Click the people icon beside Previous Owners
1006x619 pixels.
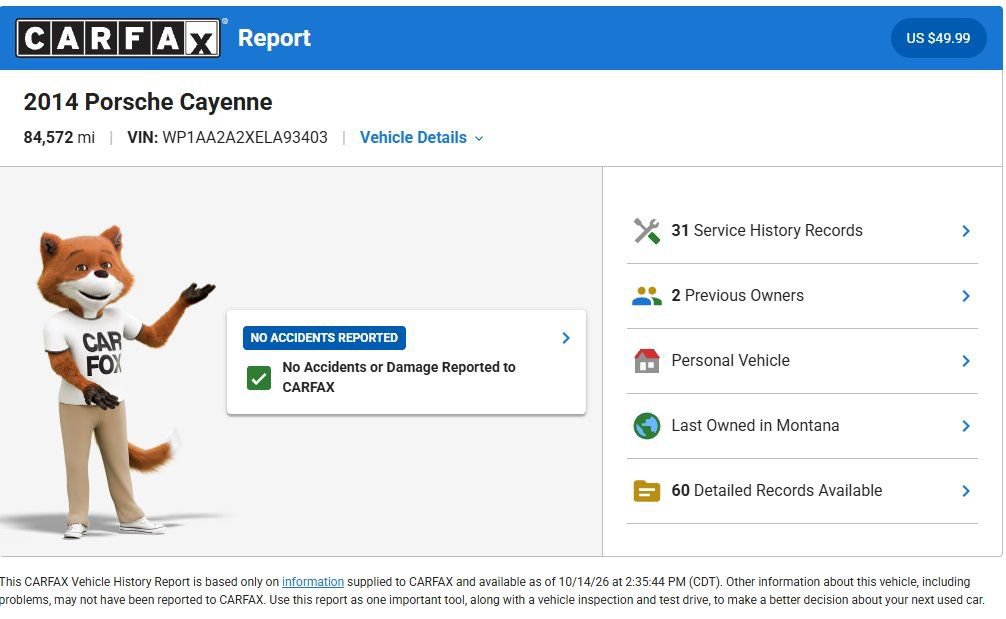[x=647, y=296]
